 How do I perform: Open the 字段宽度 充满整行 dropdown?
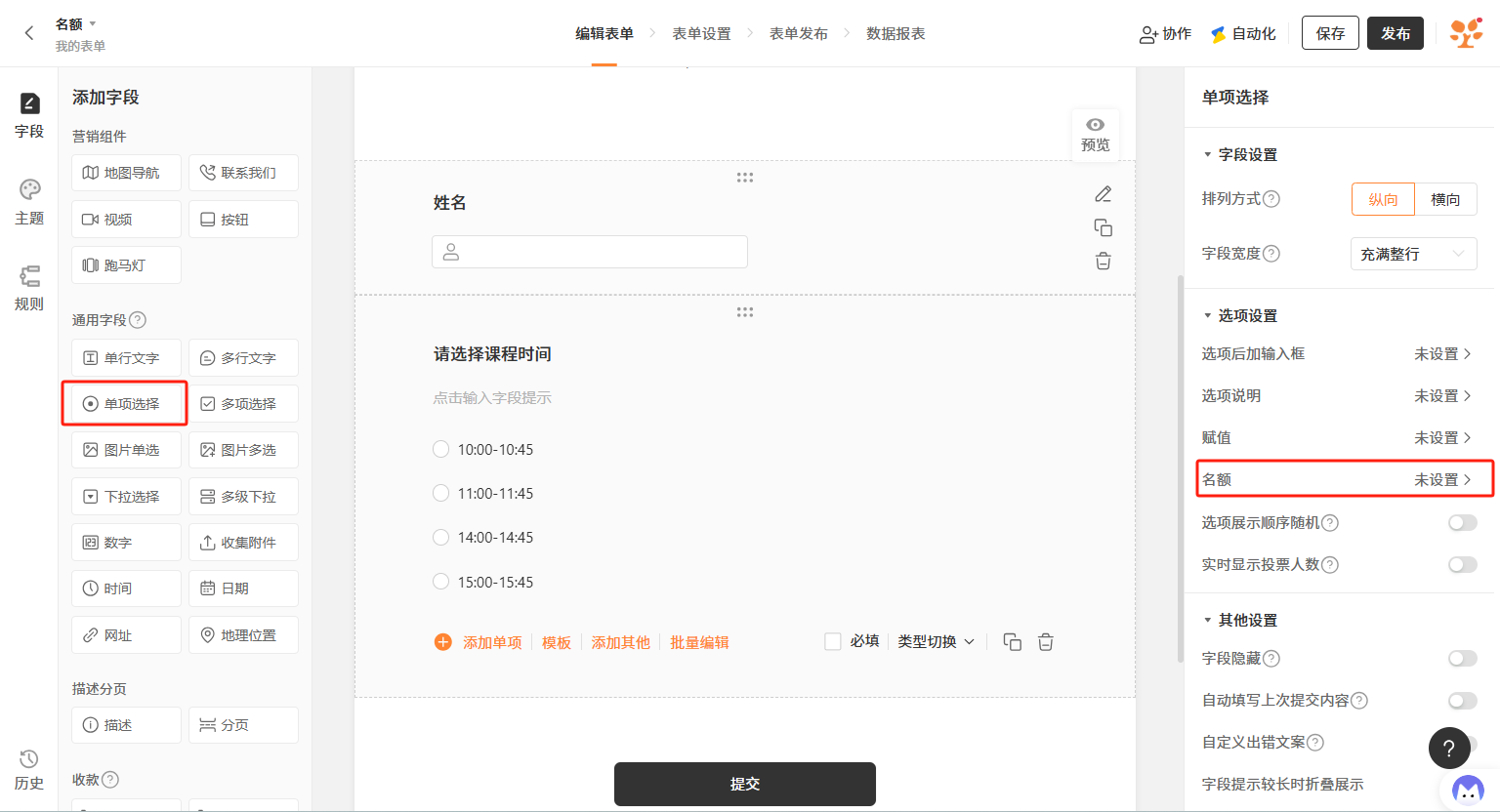(1413, 254)
